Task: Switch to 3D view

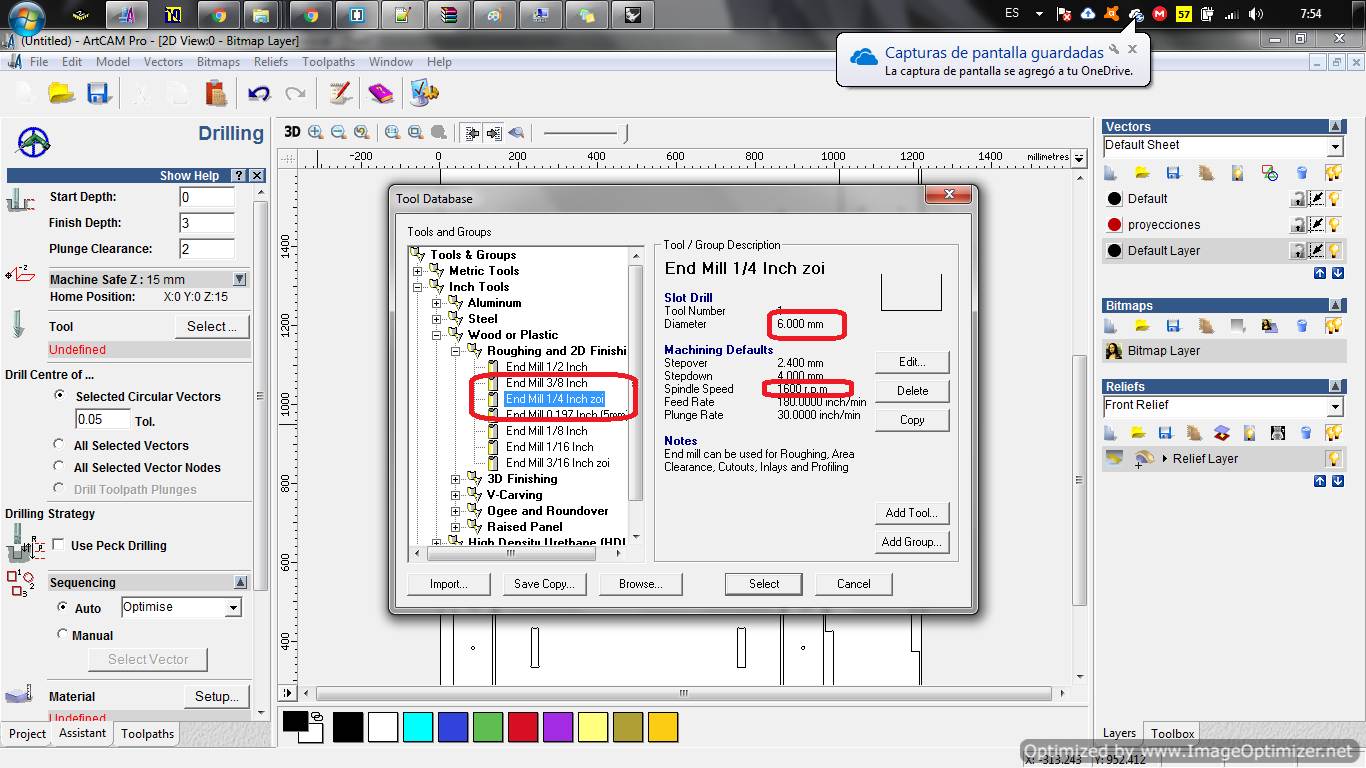Action: tap(292, 132)
